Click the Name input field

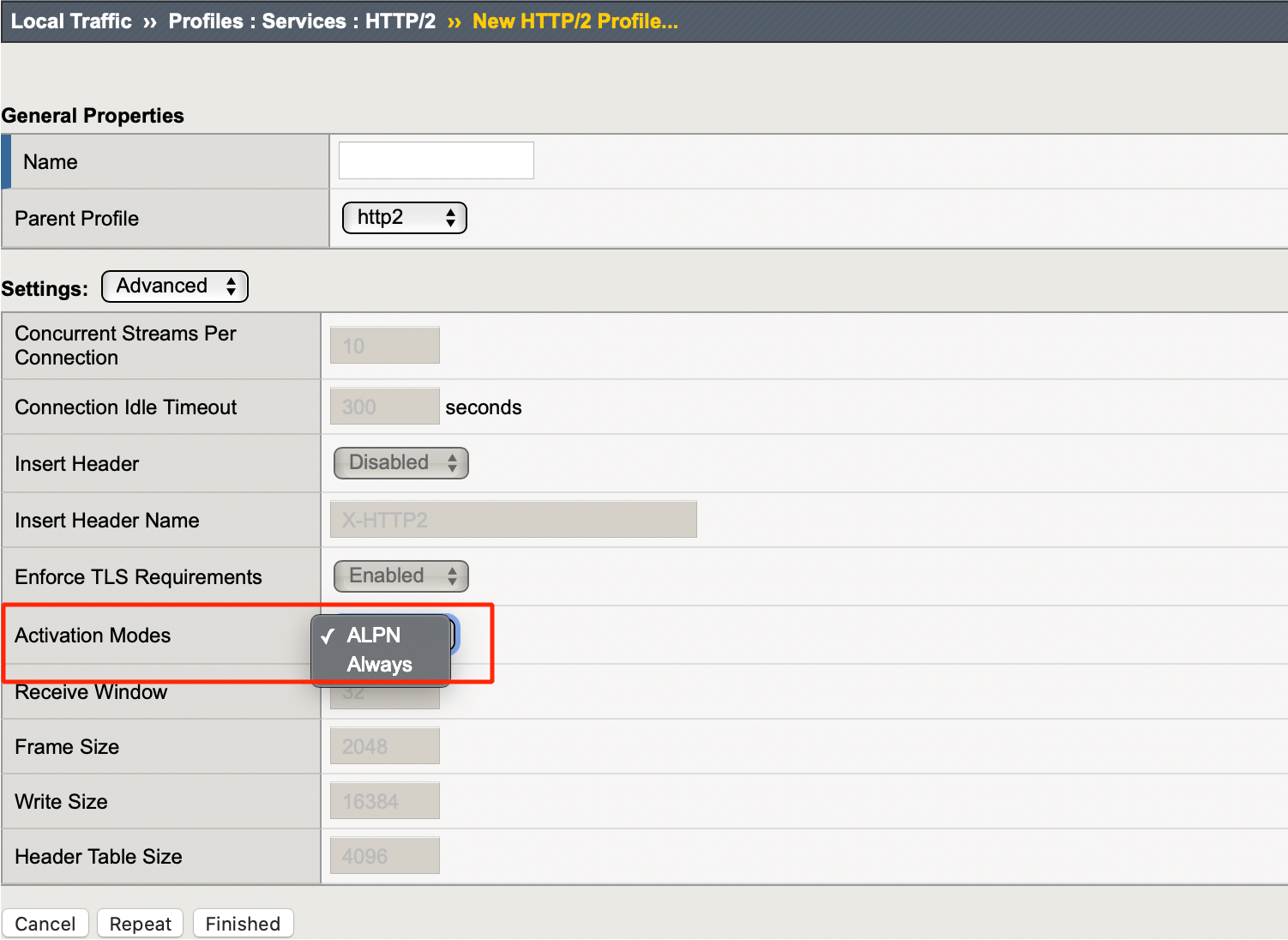point(436,160)
